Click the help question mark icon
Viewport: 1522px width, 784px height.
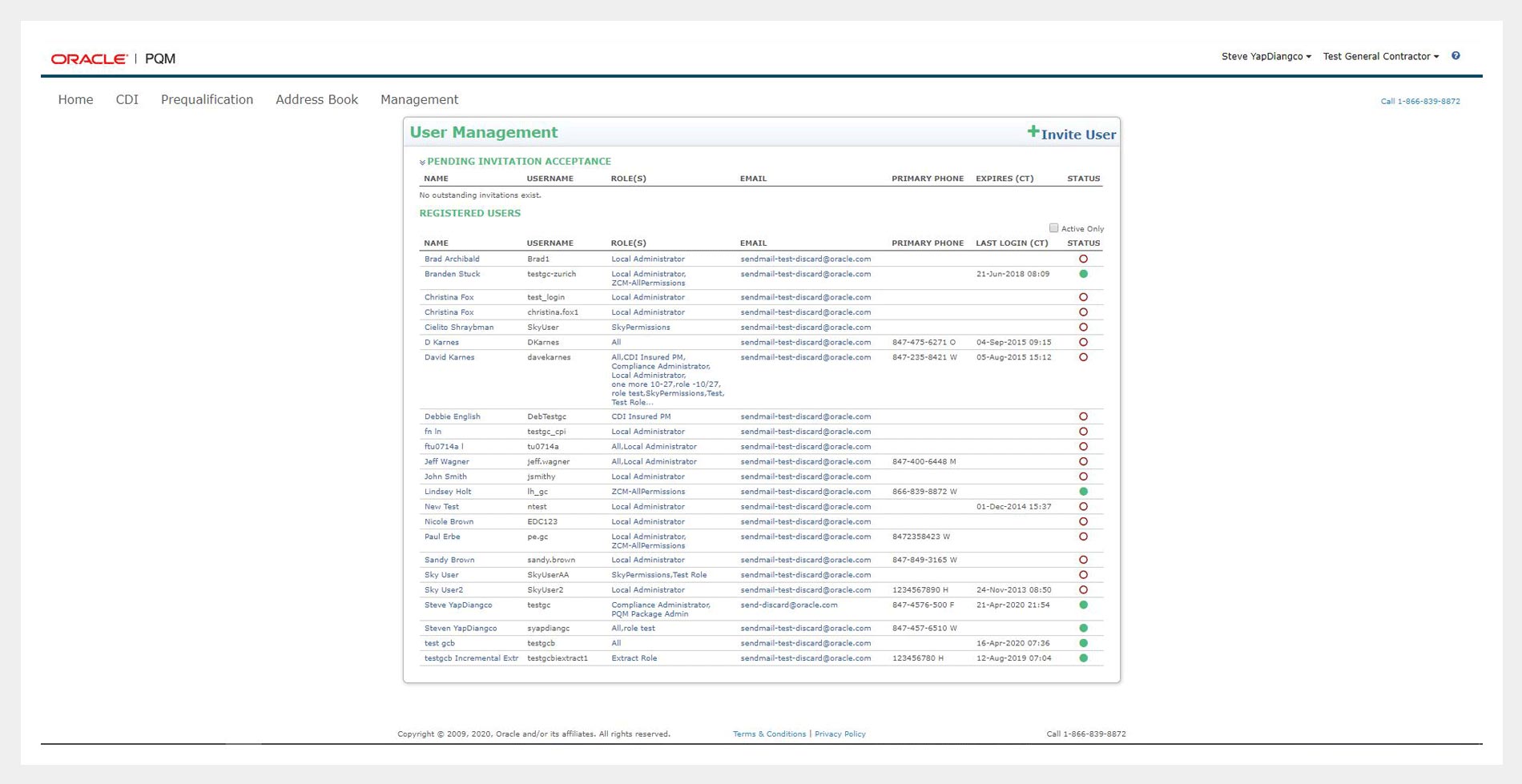tap(1456, 56)
